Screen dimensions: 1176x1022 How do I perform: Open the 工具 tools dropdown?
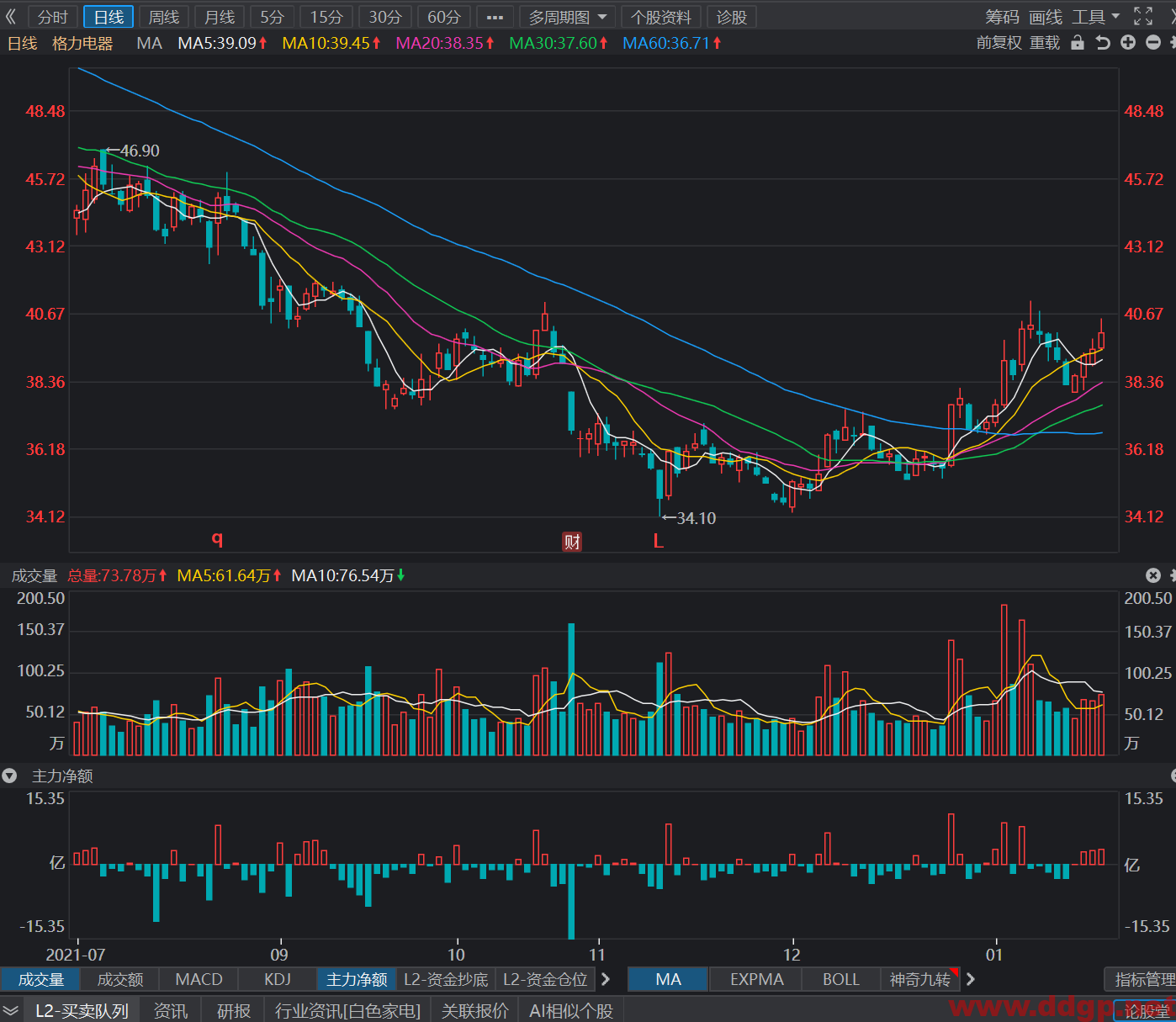(x=1096, y=17)
